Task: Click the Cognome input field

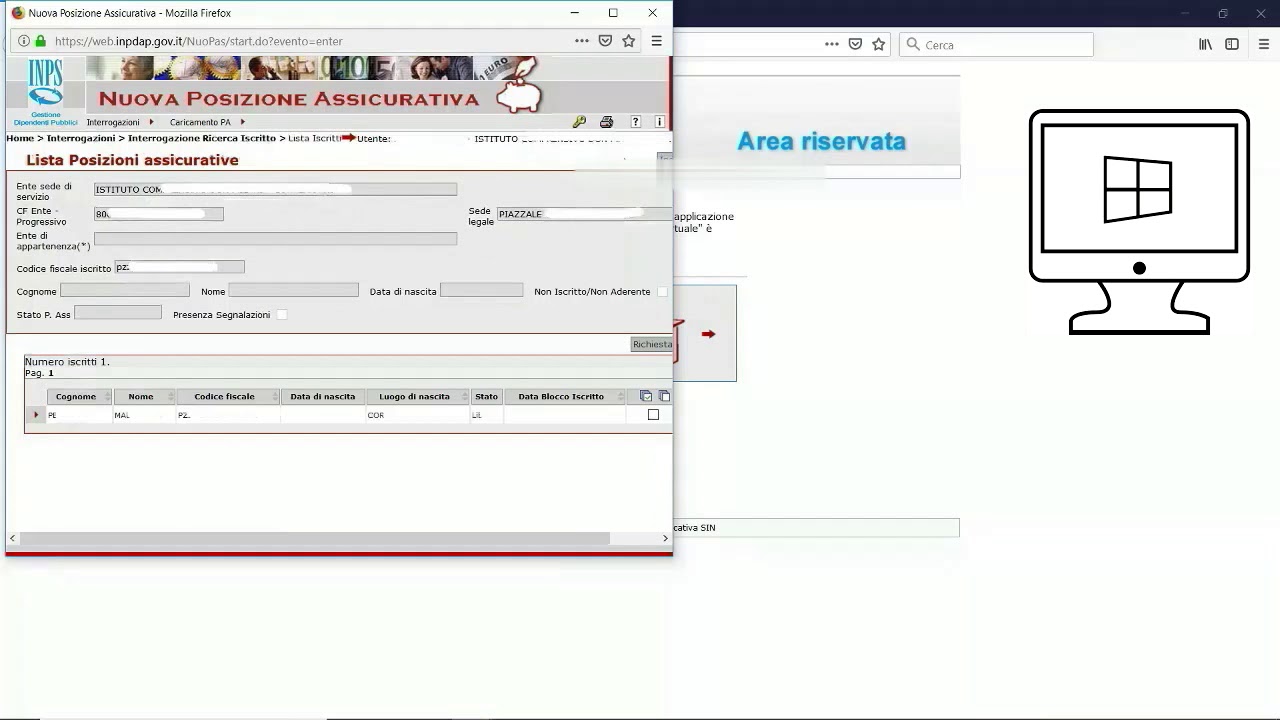Action: click(x=125, y=290)
